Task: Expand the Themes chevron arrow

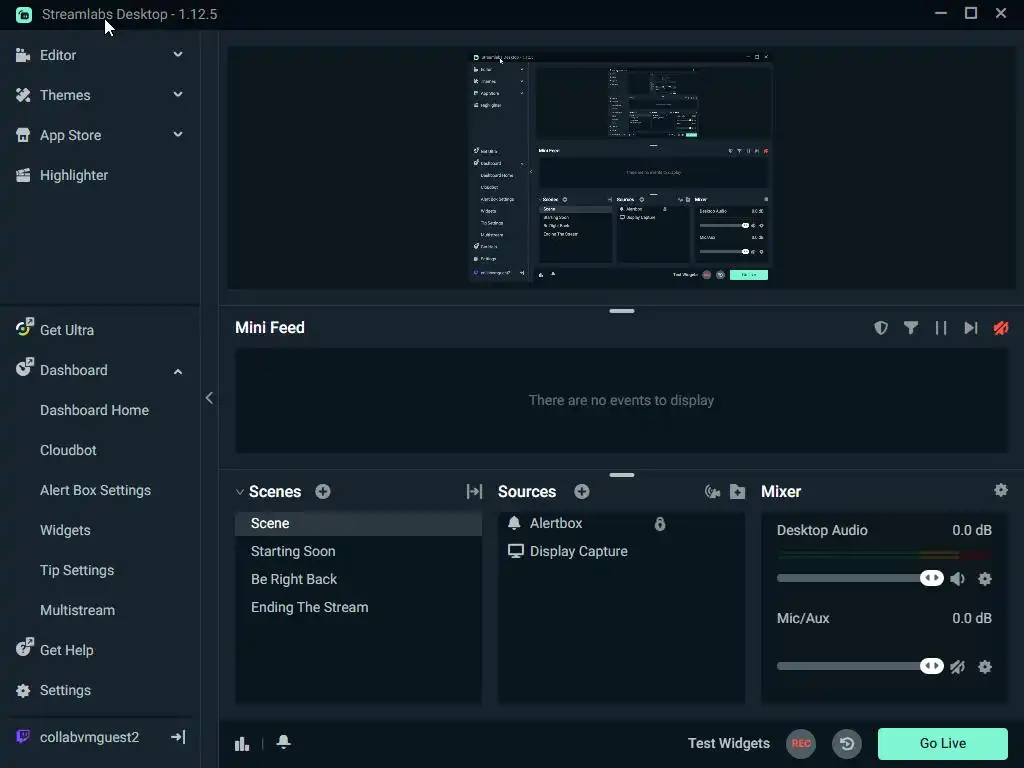Action: (178, 95)
